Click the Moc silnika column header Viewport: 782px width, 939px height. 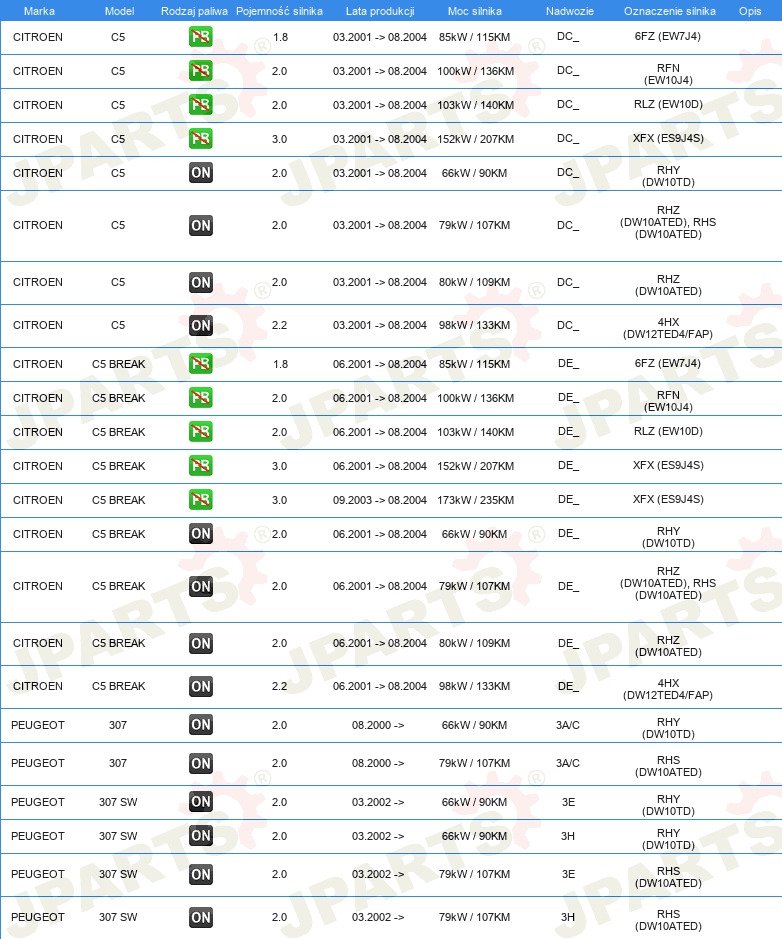[x=475, y=11]
